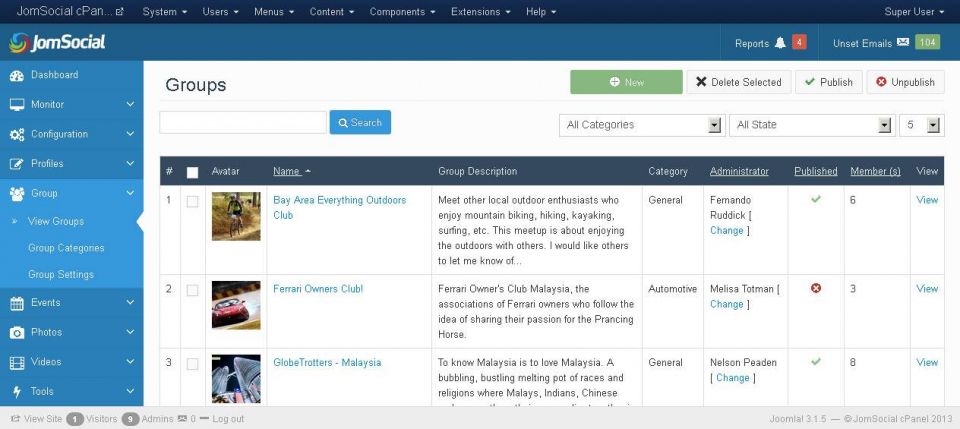The height and width of the screenshot is (429, 960).
Task: Expand the Configuration sidebar section
Action: click(x=130, y=134)
